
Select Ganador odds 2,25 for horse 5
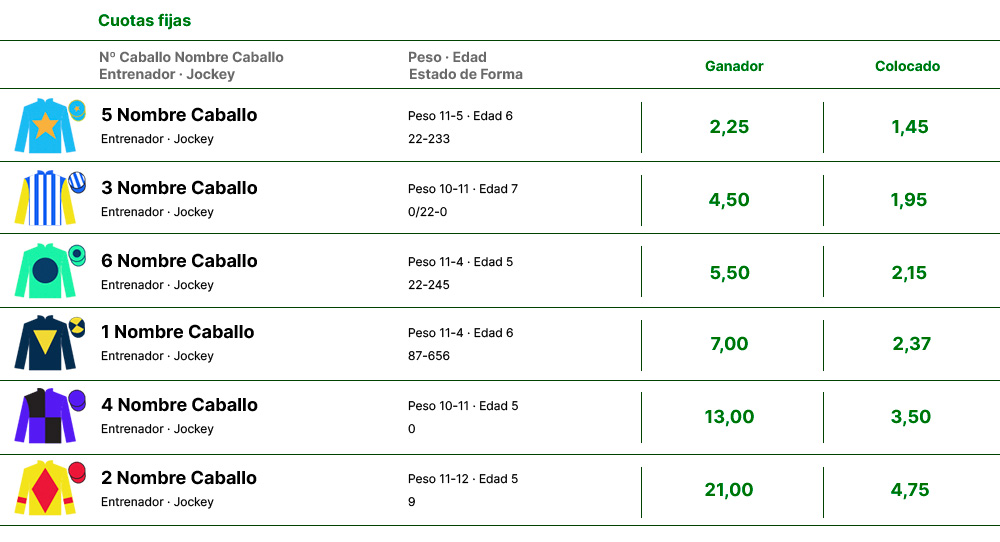(x=729, y=127)
